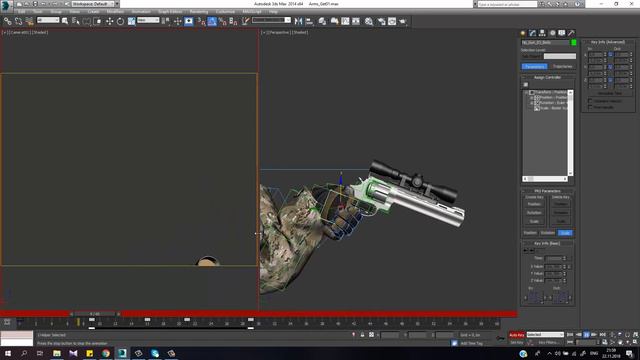Collapse the Assign Controller rollout

[x=548, y=77]
